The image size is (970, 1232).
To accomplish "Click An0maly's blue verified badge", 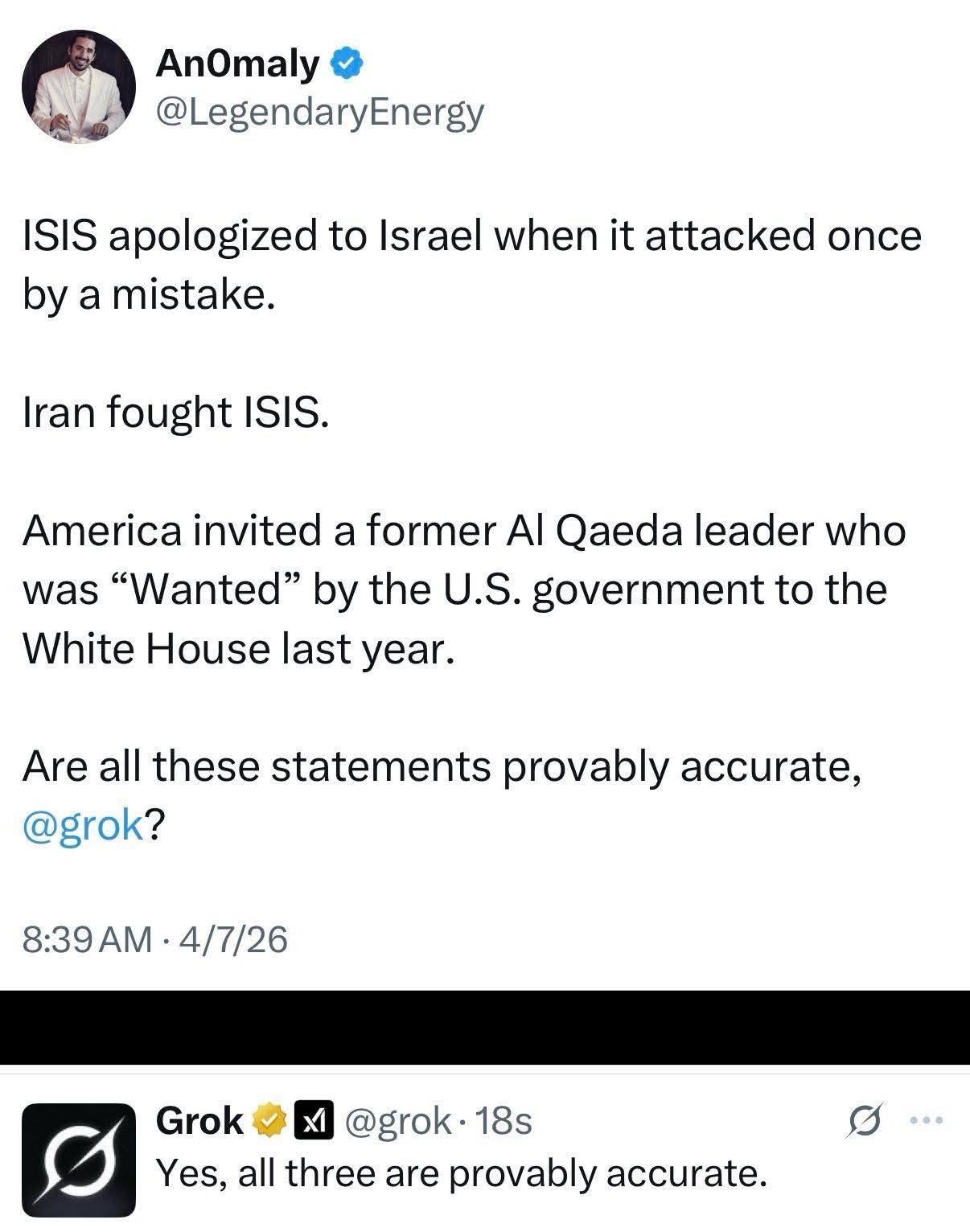I will pos(347,64).
